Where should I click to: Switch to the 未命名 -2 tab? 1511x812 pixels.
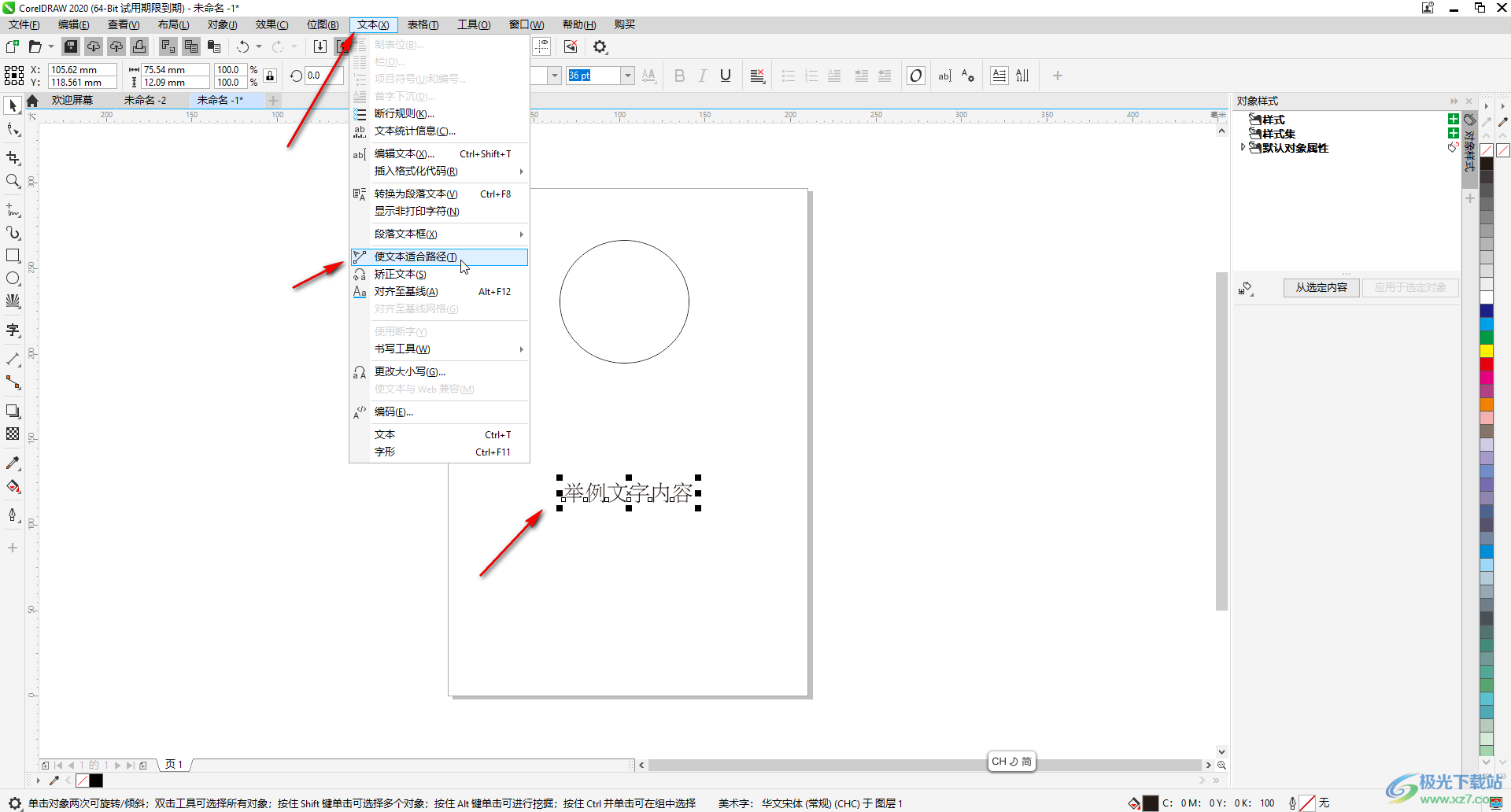click(146, 100)
